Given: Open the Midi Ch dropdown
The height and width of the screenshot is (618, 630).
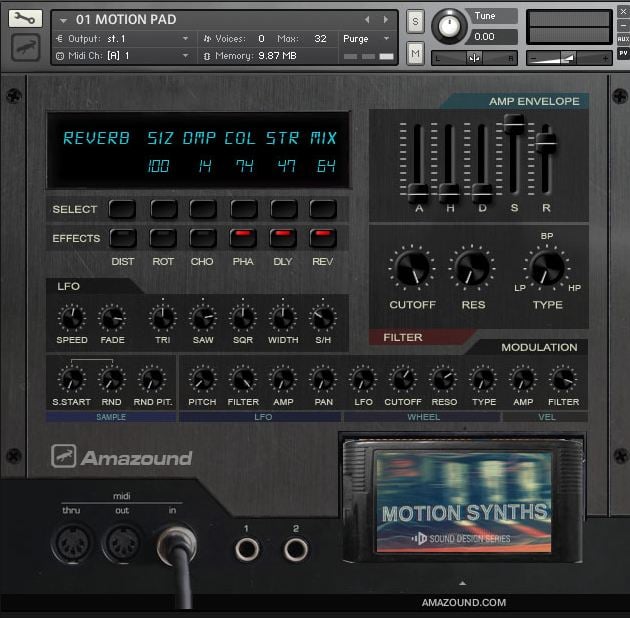Looking at the screenshot, I should click(125, 55).
